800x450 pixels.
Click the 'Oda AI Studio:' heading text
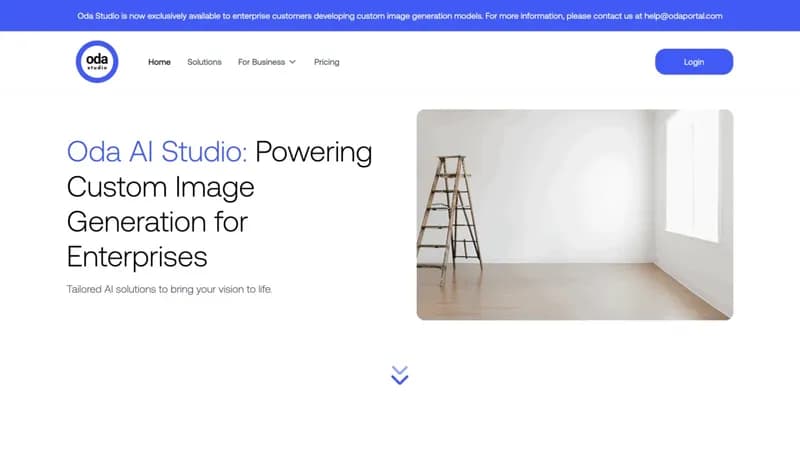(157, 152)
